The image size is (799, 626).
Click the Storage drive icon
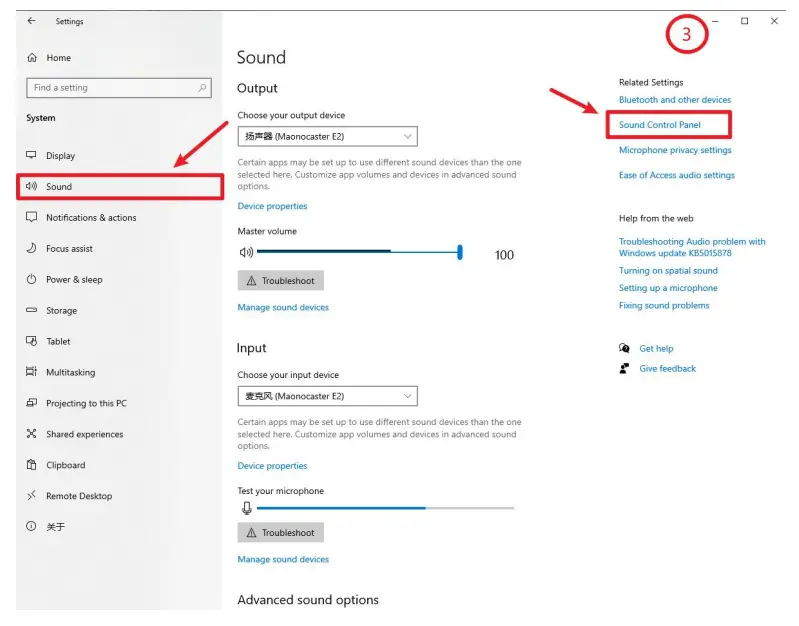31,311
